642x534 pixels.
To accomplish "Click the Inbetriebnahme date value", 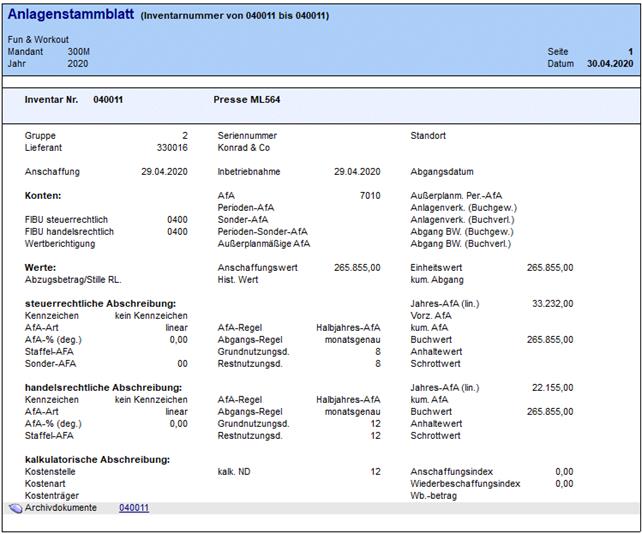I will coord(357,171).
